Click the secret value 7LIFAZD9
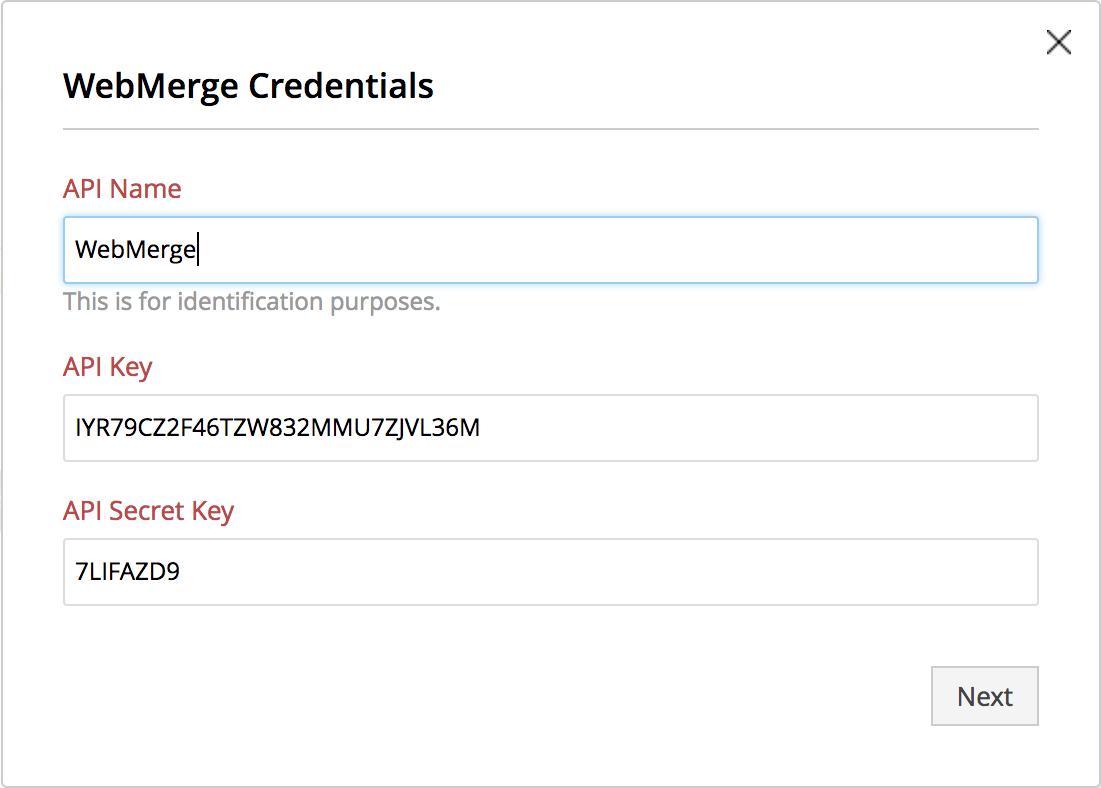 coord(127,572)
